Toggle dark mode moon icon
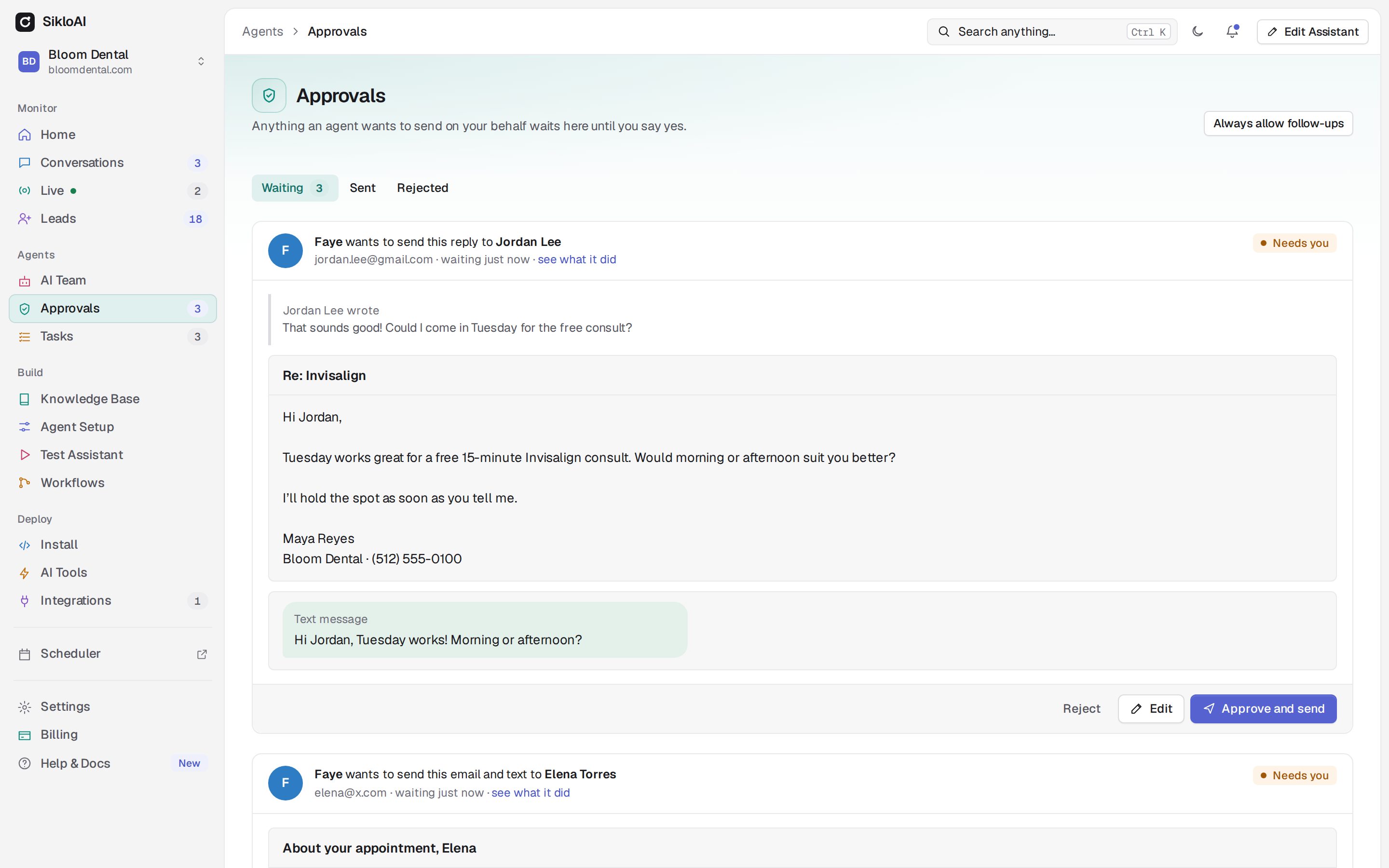1389x868 pixels. [1198, 31]
